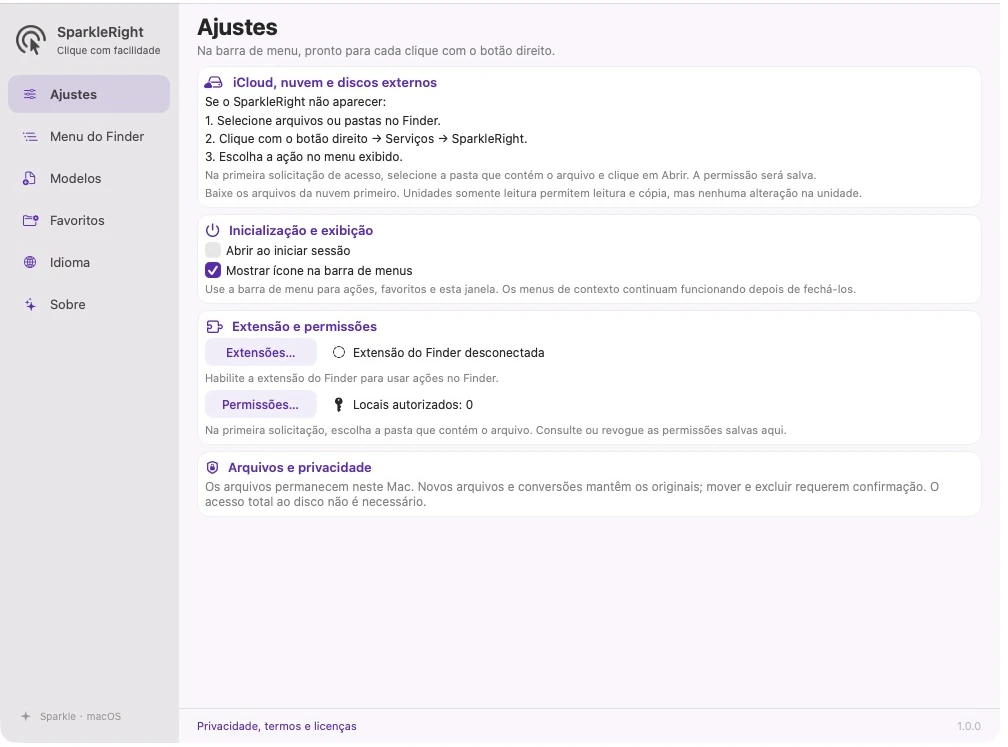
Task: Click the globe icon beside Idioma
Action: coord(30,262)
